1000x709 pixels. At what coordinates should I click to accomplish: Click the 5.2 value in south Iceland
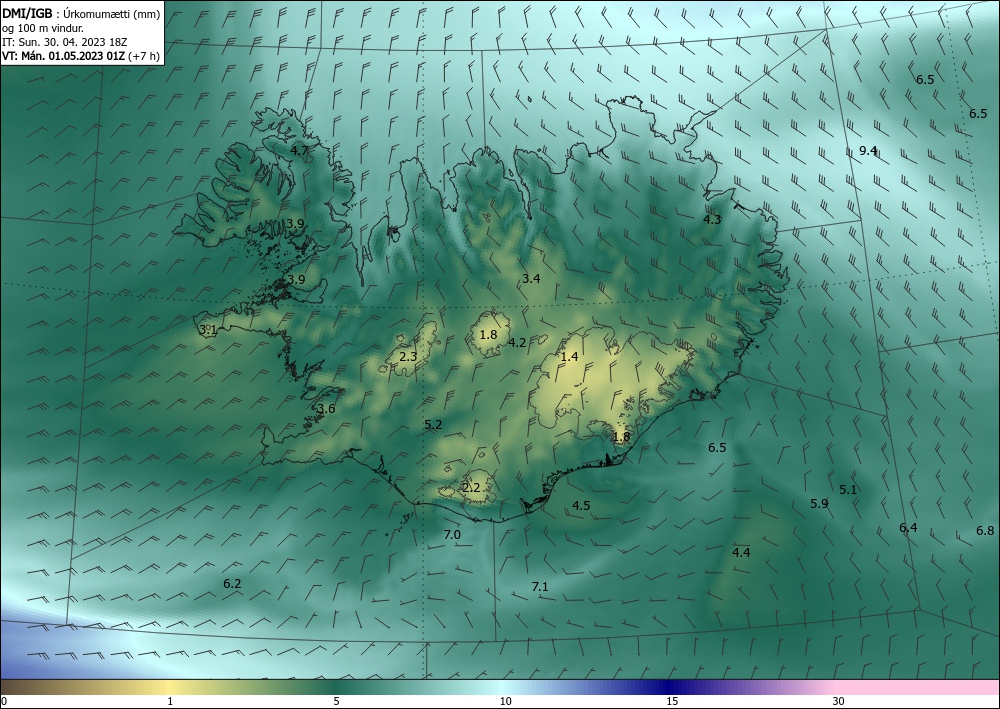pyautogui.click(x=433, y=424)
